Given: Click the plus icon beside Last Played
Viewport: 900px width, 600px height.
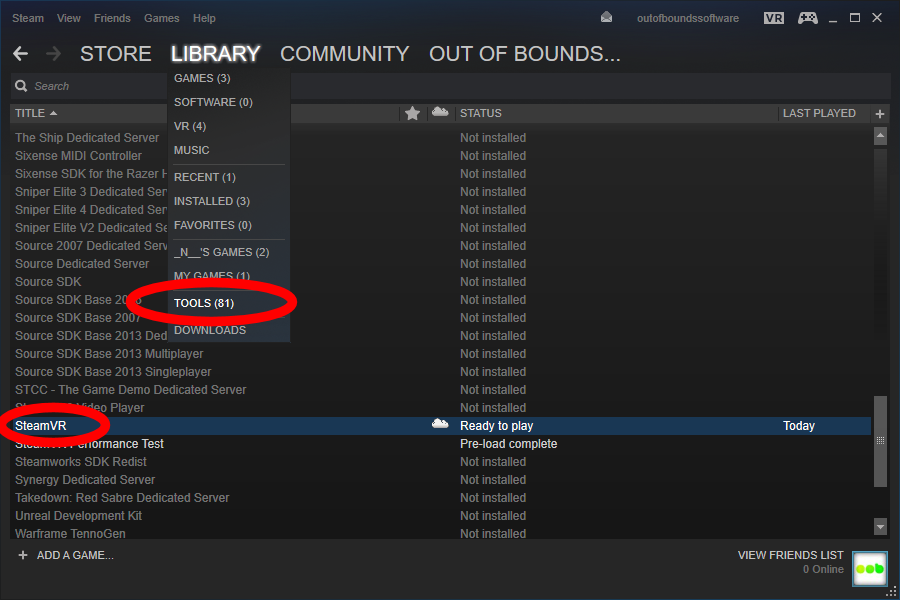Looking at the screenshot, I should (x=880, y=114).
